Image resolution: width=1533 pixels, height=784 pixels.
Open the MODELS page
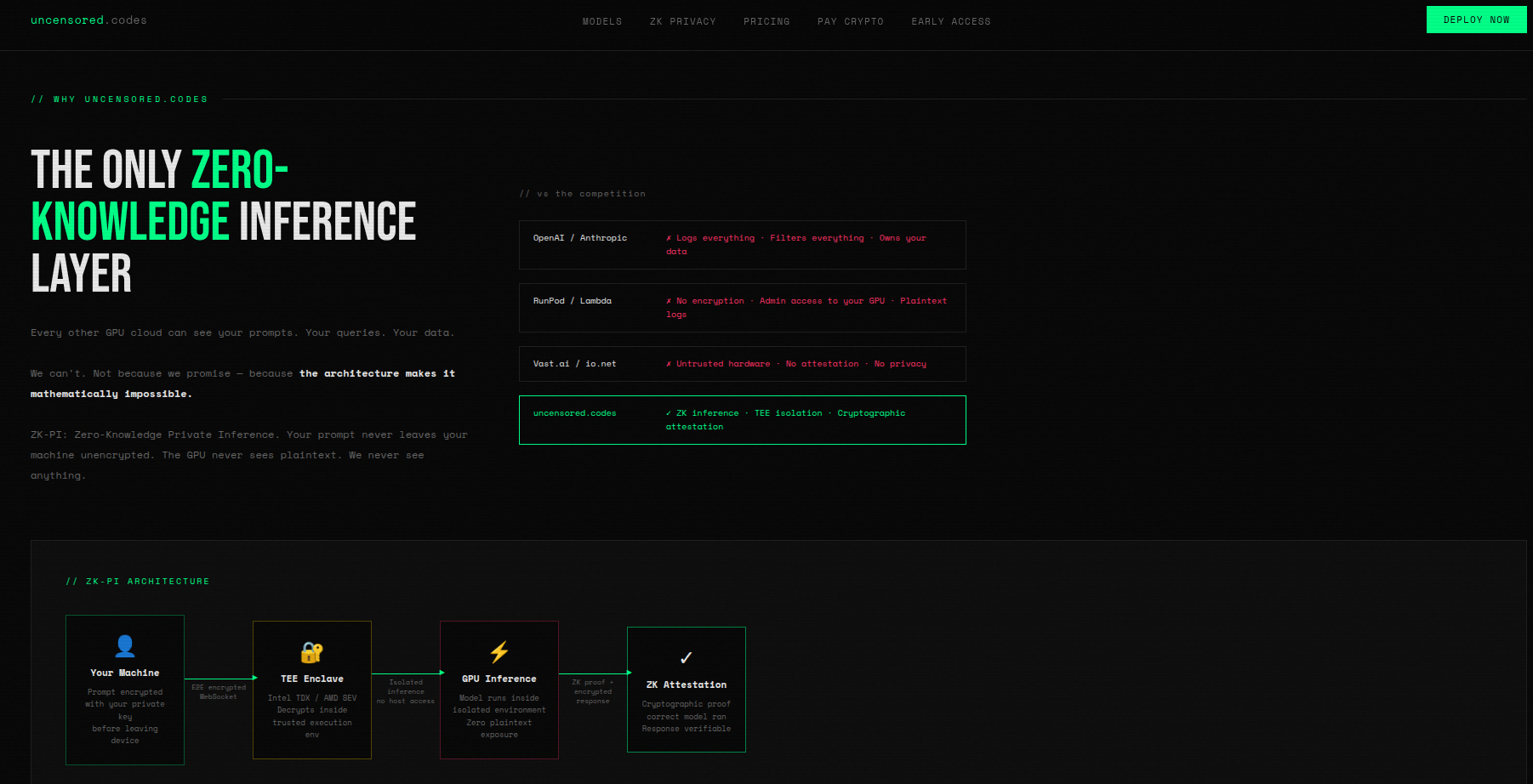tap(602, 21)
